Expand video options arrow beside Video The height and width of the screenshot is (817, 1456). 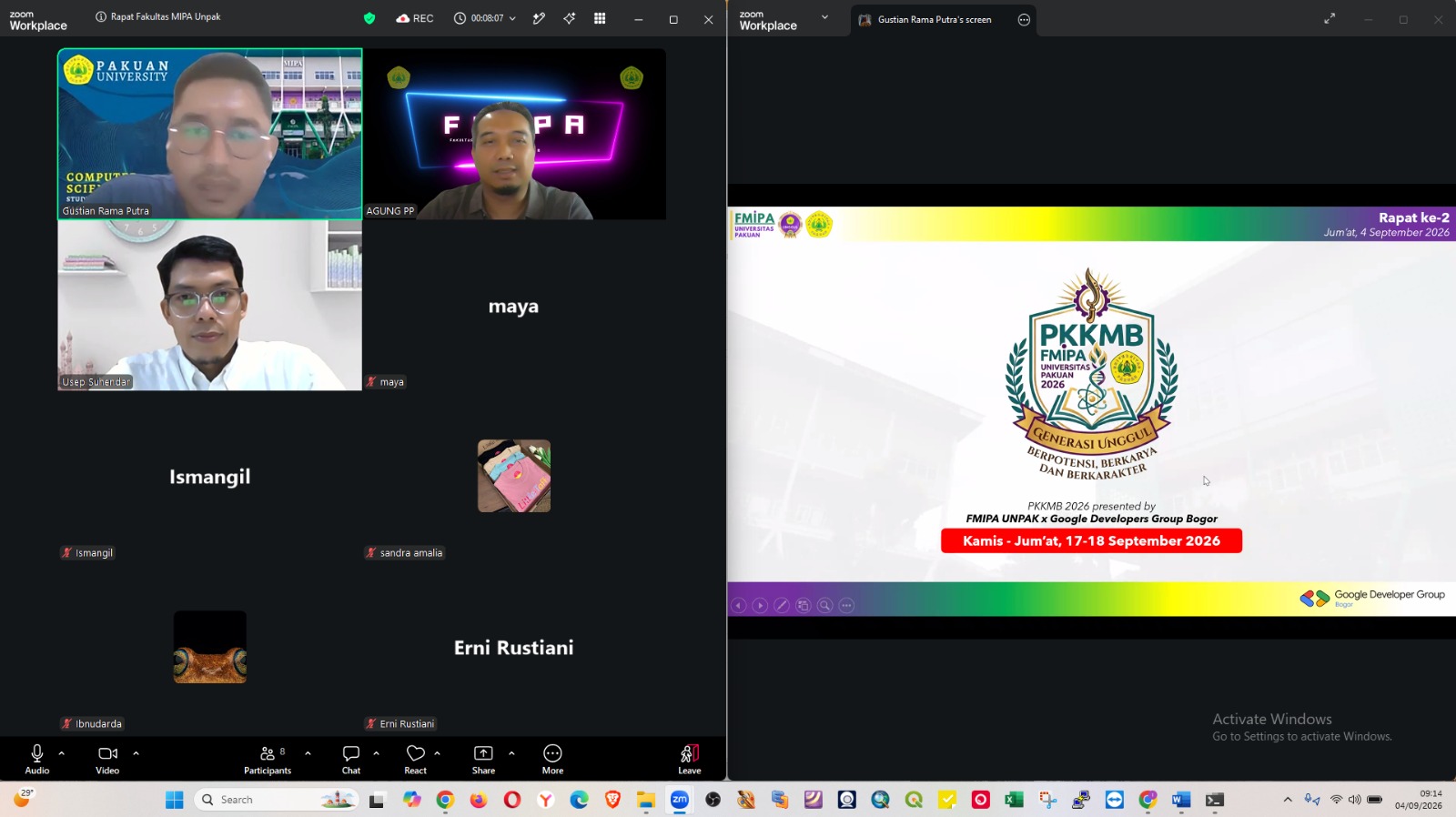tap(136, 753)
